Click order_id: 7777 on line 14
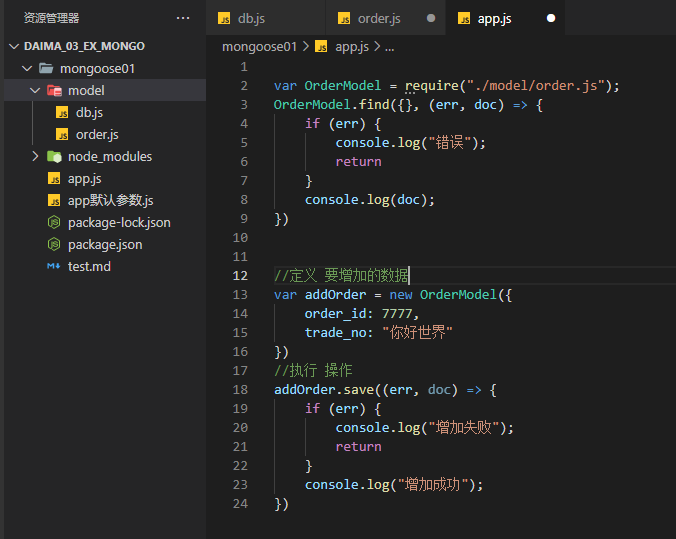The width and height of the screenshot is (676, 539). pyautogui.click(x=361, y=314)
